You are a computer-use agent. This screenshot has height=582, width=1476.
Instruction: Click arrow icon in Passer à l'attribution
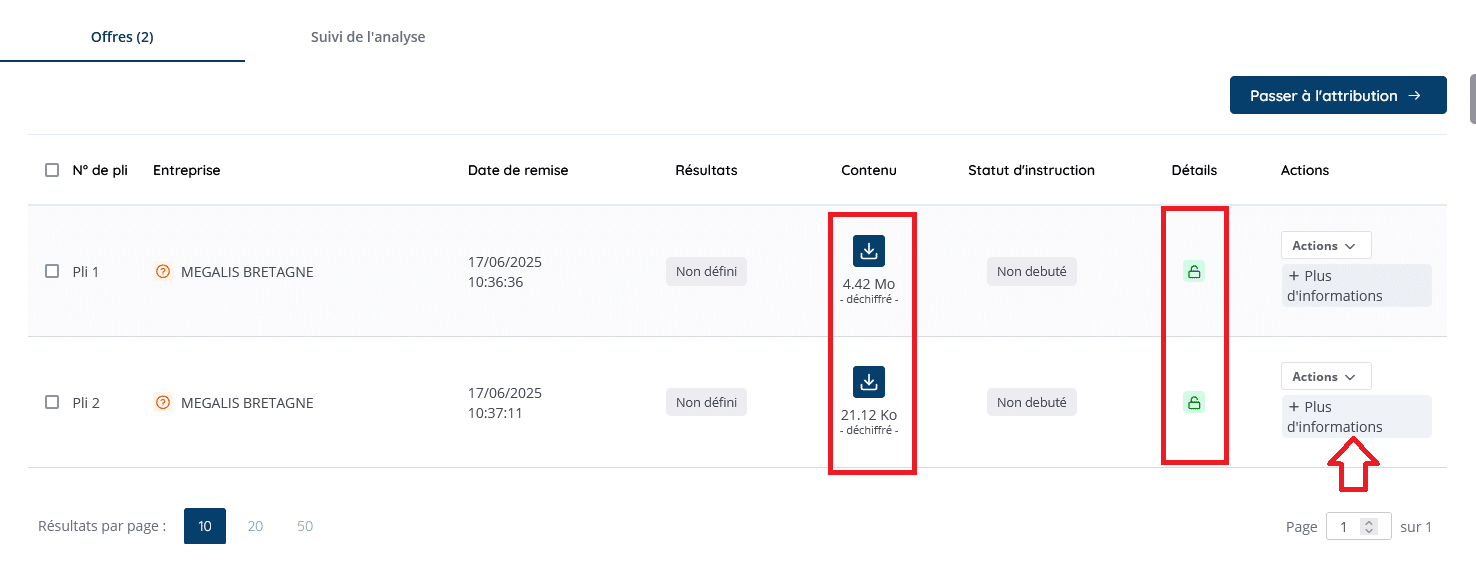coord(1414,96)
